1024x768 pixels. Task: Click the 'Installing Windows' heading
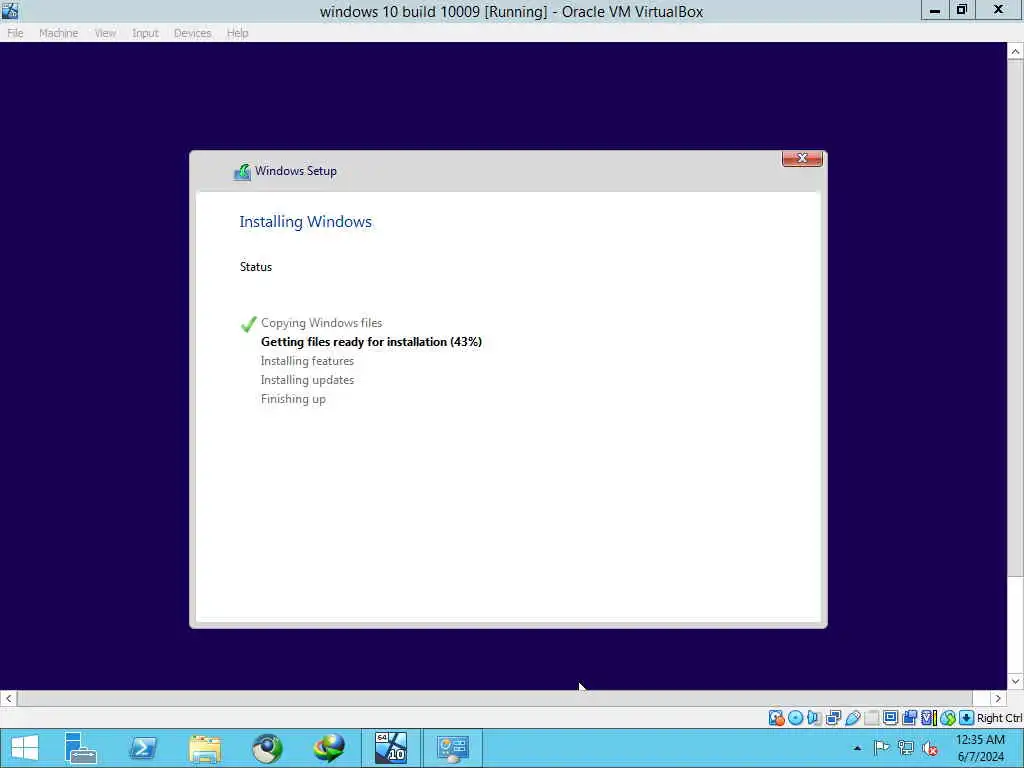pos(305,221)
